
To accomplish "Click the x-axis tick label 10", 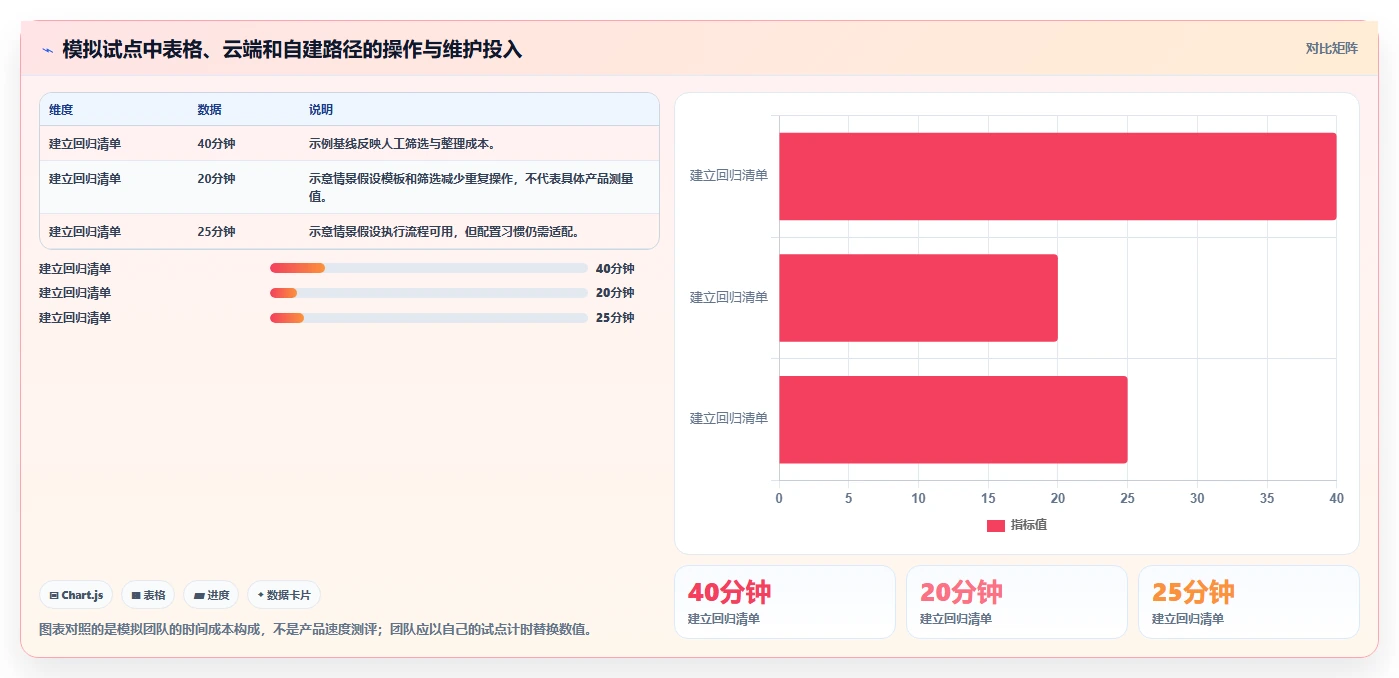I will tap(918, 498).
